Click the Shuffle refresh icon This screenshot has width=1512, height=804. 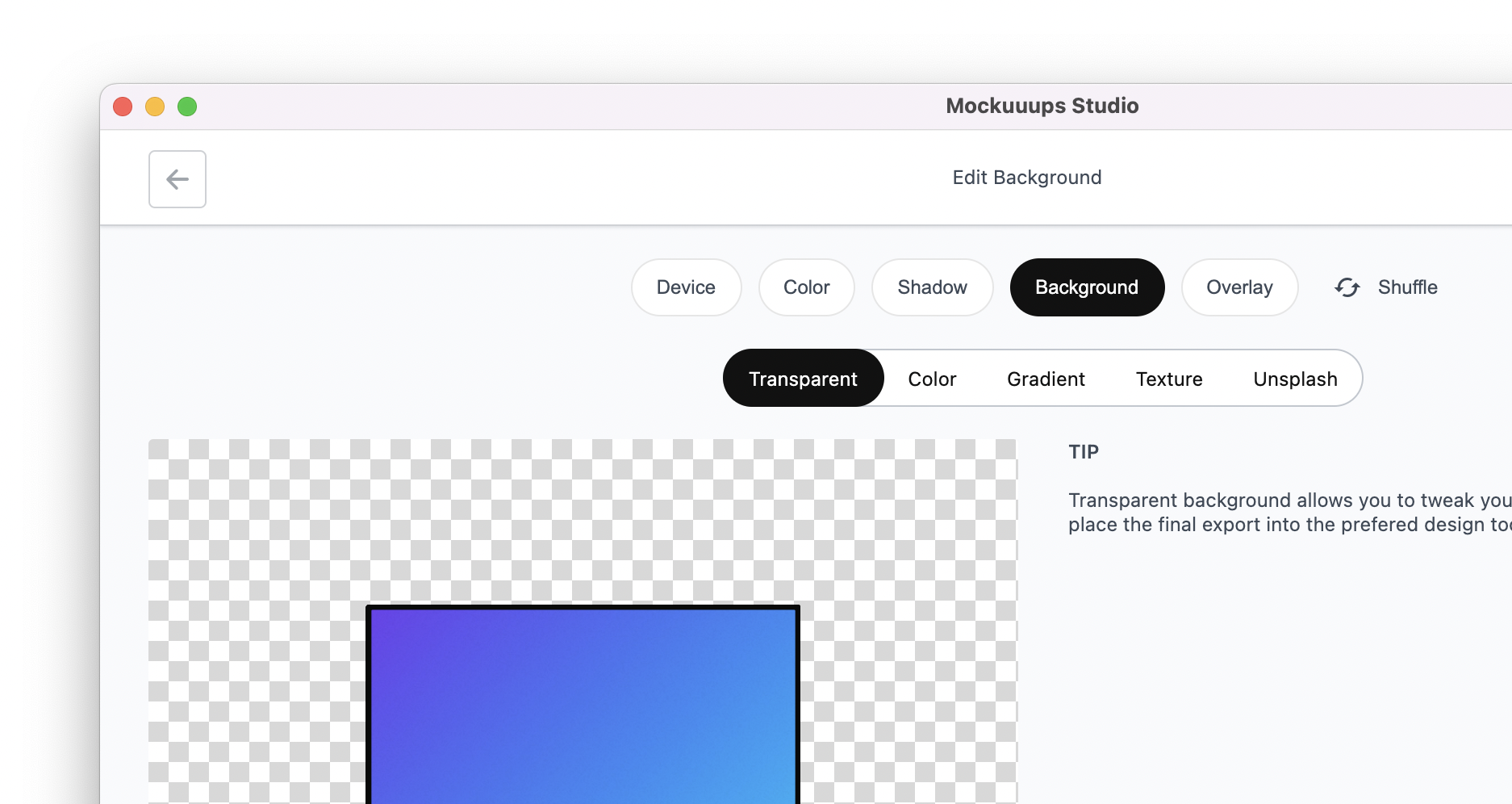1347,287
